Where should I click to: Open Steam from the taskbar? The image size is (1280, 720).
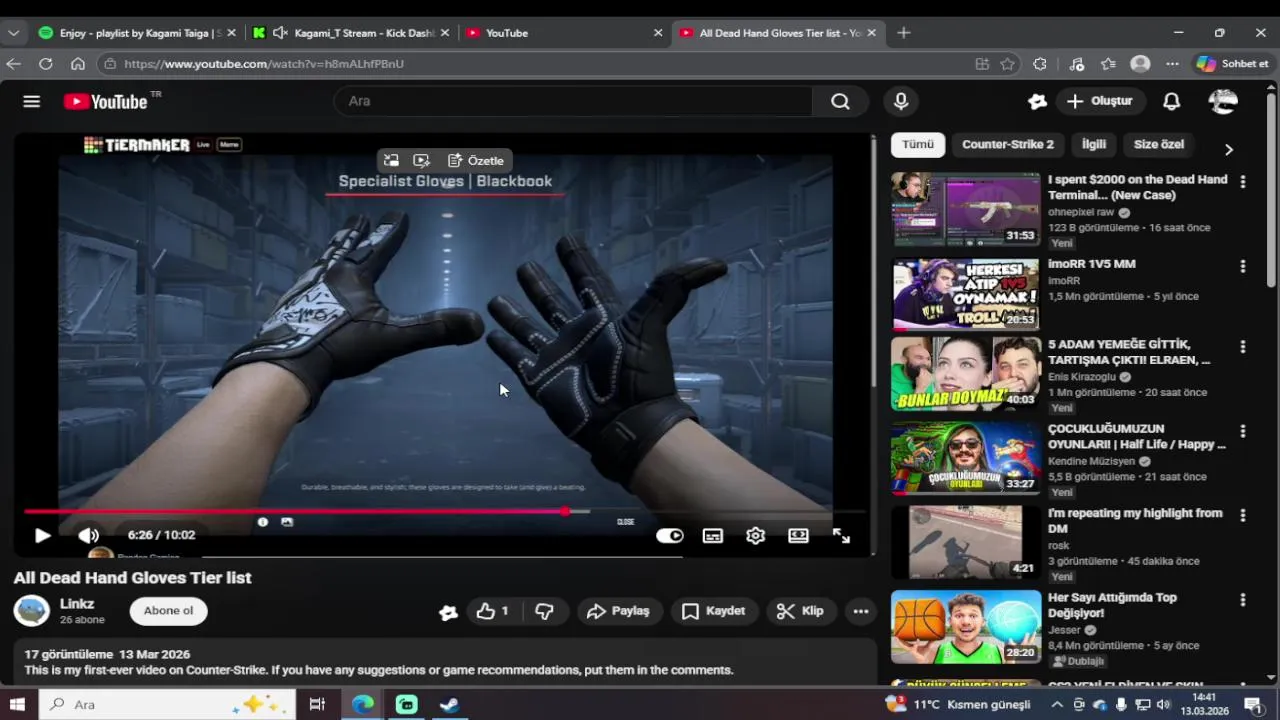click(x=449, y=704)
